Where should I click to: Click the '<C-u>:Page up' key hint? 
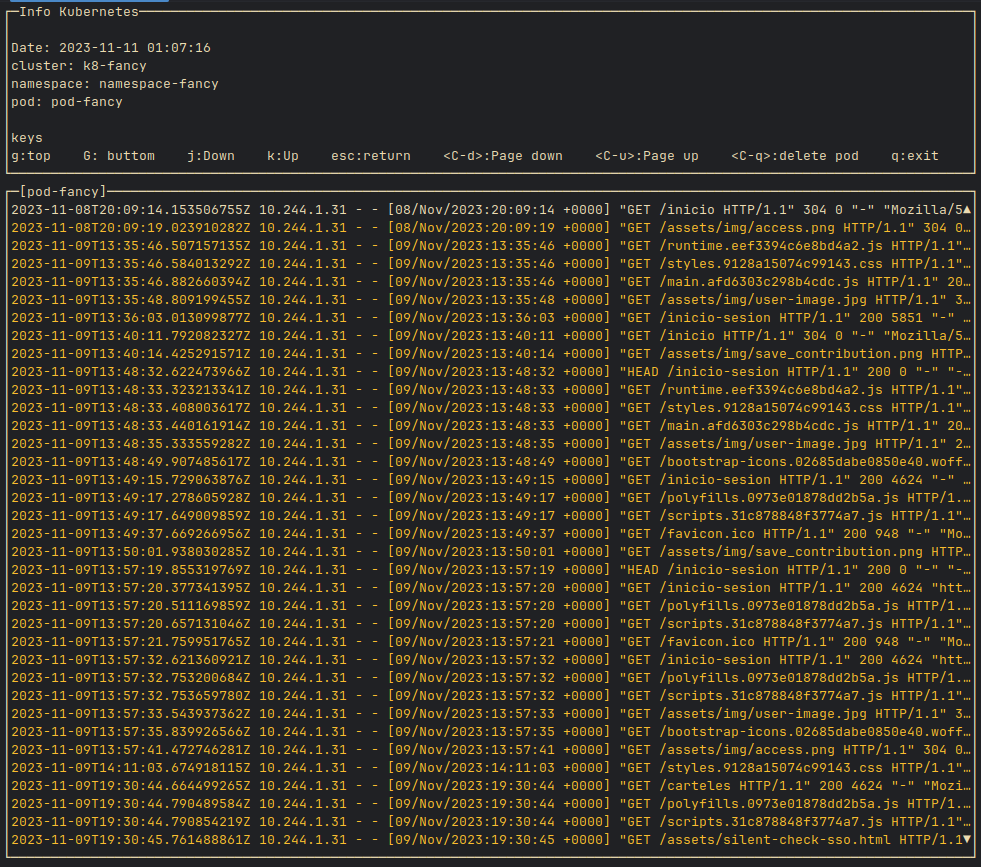tap(647, 156)
